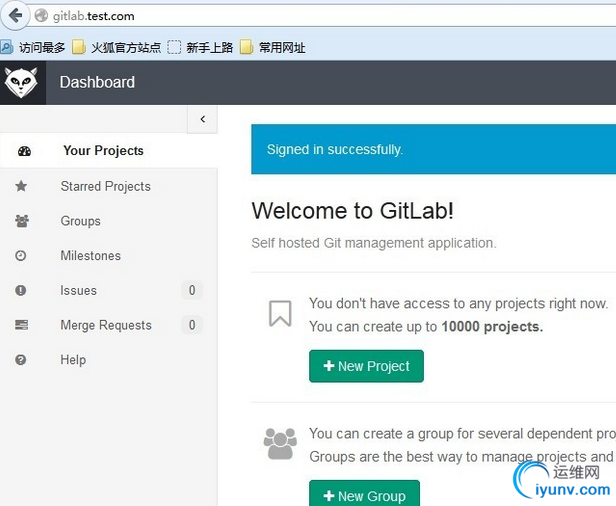This screenshot has width=616, height=506.
Task: Select Your Projects in sidebar
Action: [109, 151]
